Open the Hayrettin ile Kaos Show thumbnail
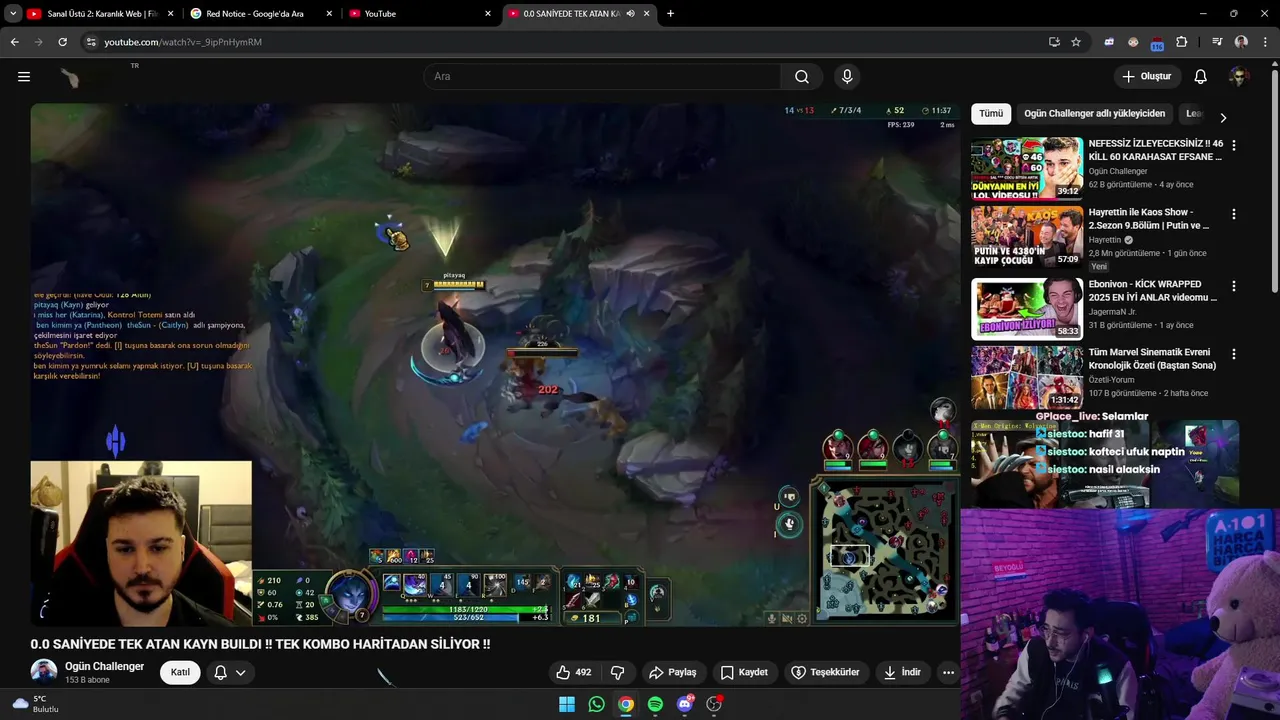 point(1027,236)
